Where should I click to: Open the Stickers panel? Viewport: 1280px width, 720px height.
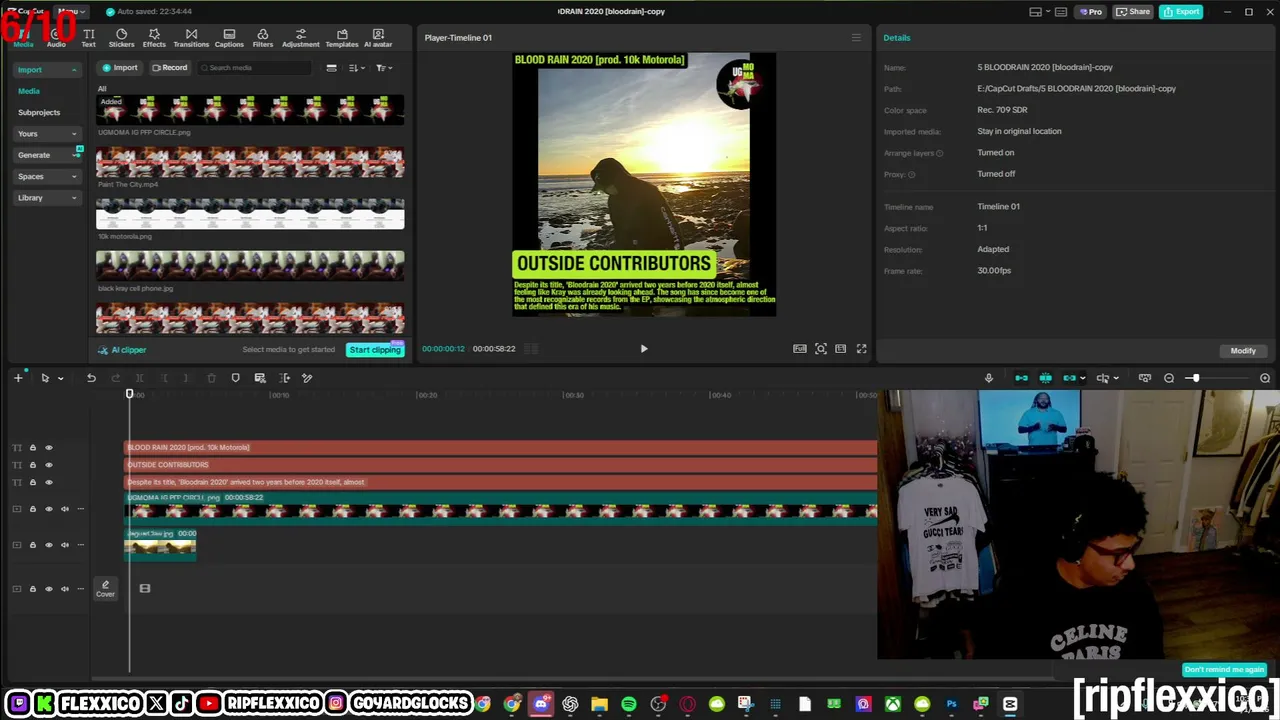(x=121, y=38)
